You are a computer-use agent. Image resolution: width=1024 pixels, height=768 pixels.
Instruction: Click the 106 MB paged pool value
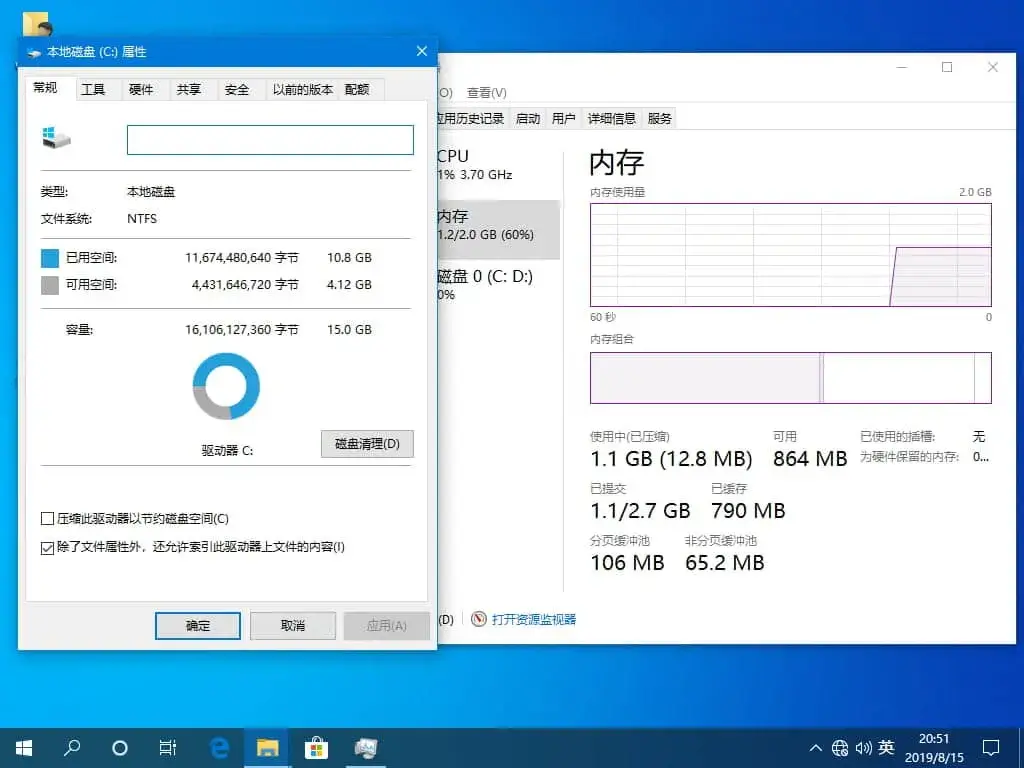627,563
